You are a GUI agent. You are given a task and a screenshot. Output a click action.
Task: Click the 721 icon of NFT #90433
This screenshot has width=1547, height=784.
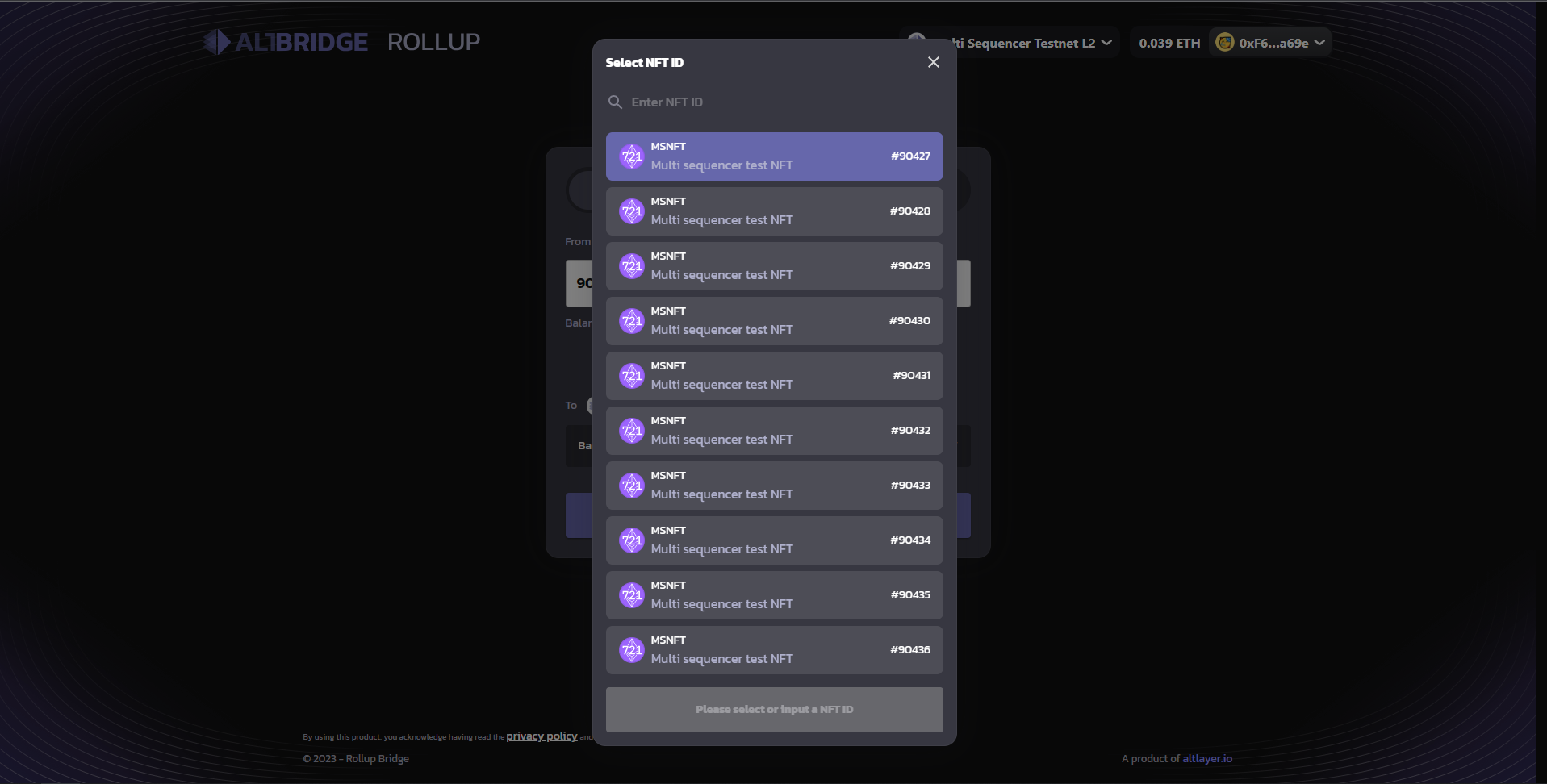631,486
